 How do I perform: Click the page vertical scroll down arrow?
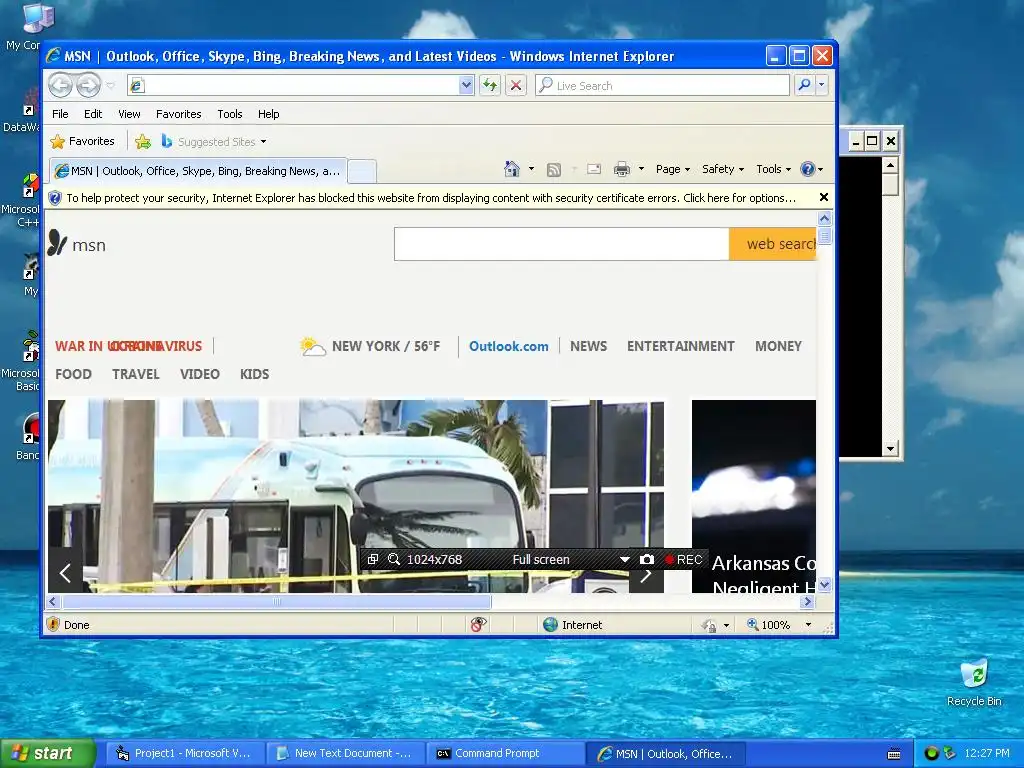pos(824,585)
